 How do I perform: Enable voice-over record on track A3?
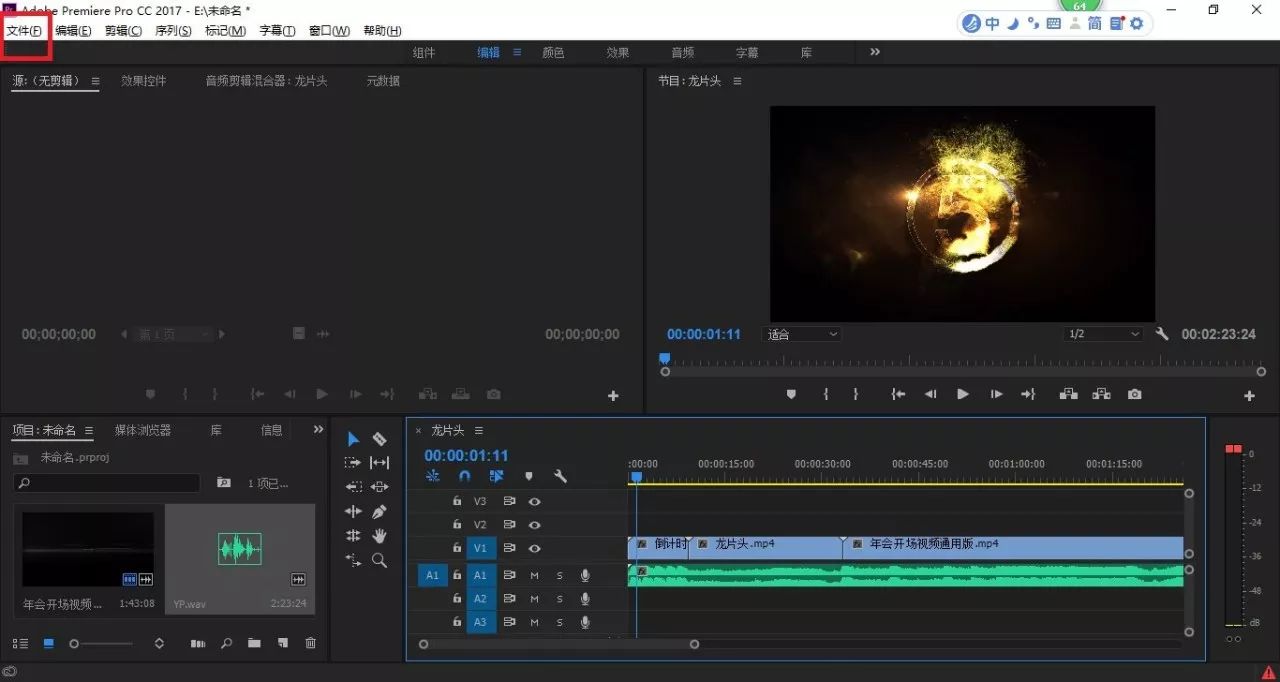tap(585, 623)
